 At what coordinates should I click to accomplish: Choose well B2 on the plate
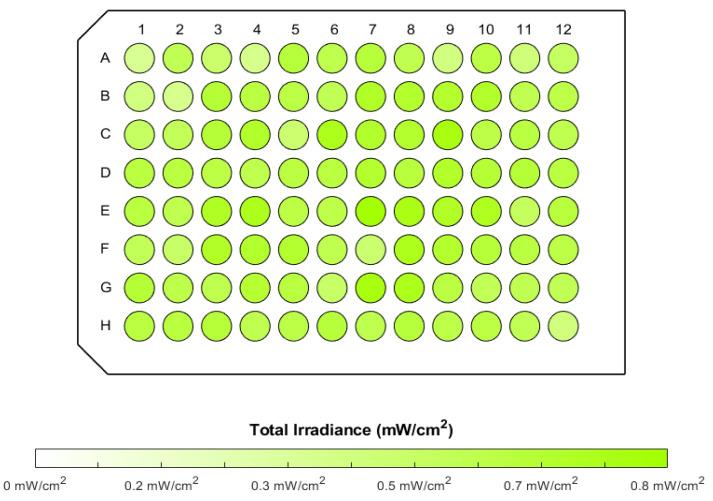pos(179,96)
